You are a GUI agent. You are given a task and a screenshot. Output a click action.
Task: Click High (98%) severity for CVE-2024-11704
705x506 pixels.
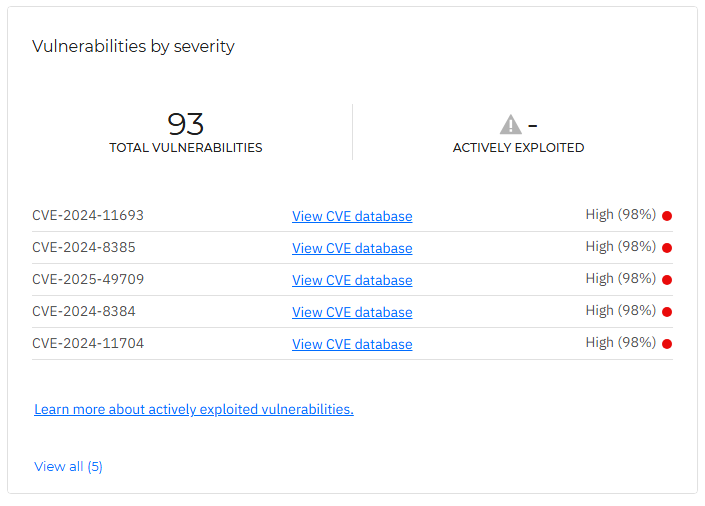pyautogui.click(x=620, y=343)
